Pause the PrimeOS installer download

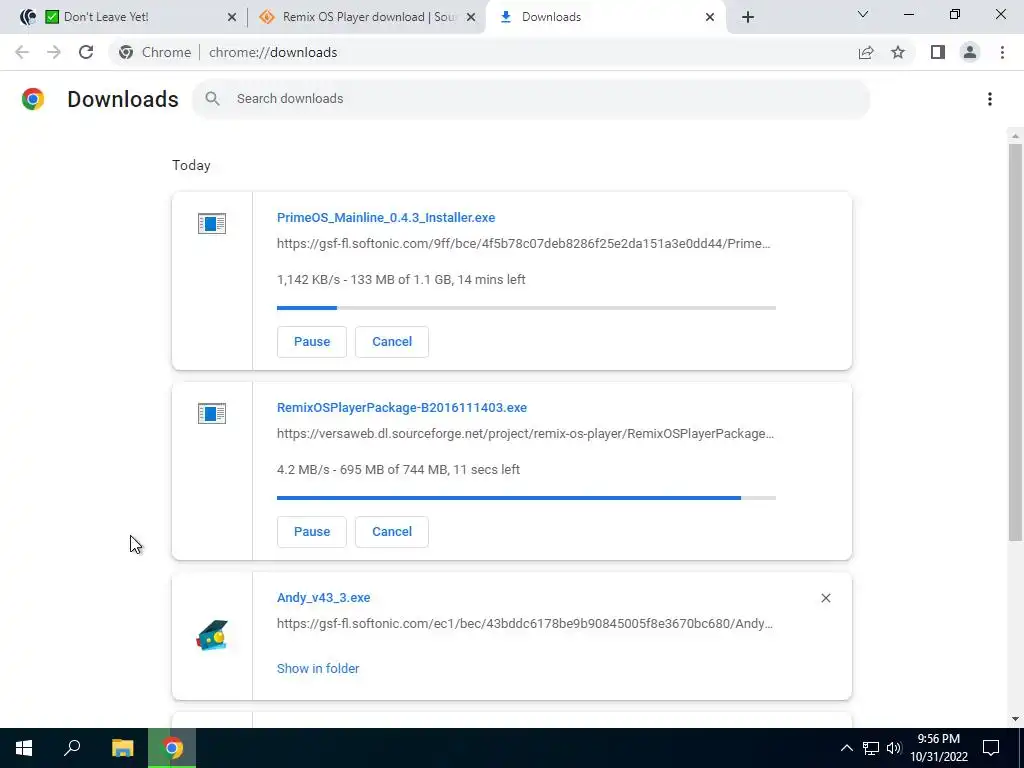(312, 342)
